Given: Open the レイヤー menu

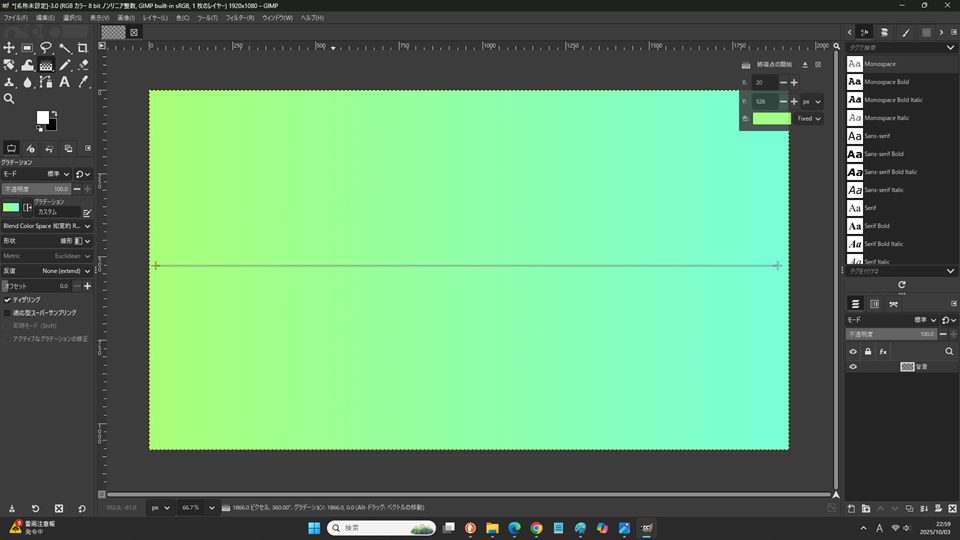Looking at the screenshot, I should coord(155,18).
